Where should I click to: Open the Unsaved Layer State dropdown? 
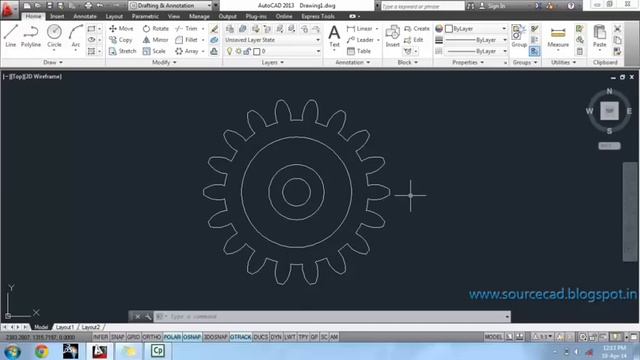click(x=272, y=40)
